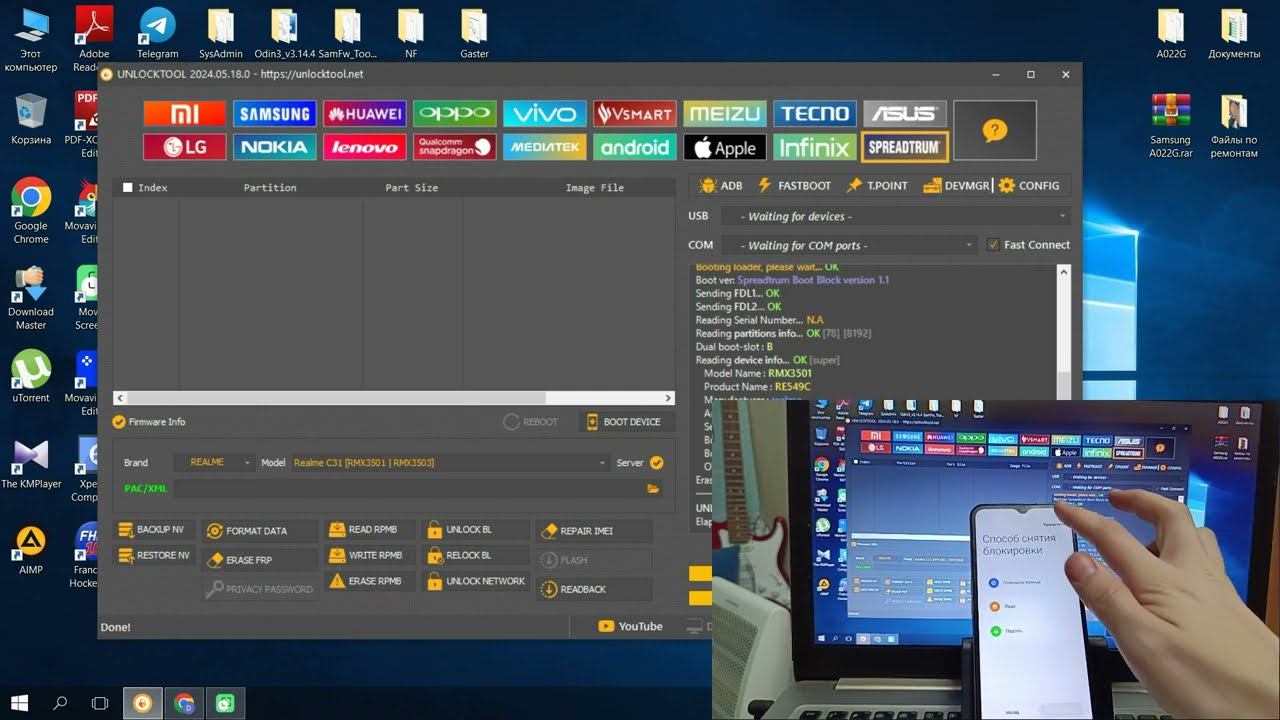This screenshot has height=720, width=1280.
Task: Toggle the Index select-all checkbox
Action: 127,187
